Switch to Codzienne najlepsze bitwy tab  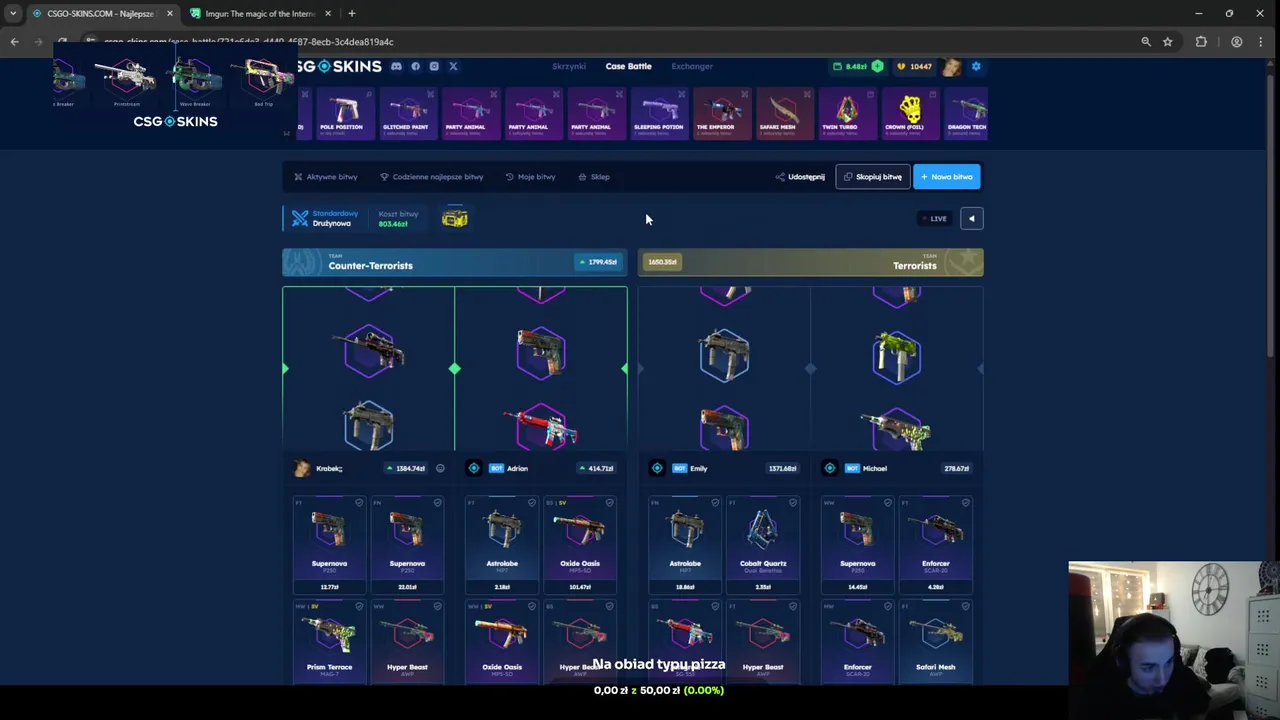tap(432, 177)
